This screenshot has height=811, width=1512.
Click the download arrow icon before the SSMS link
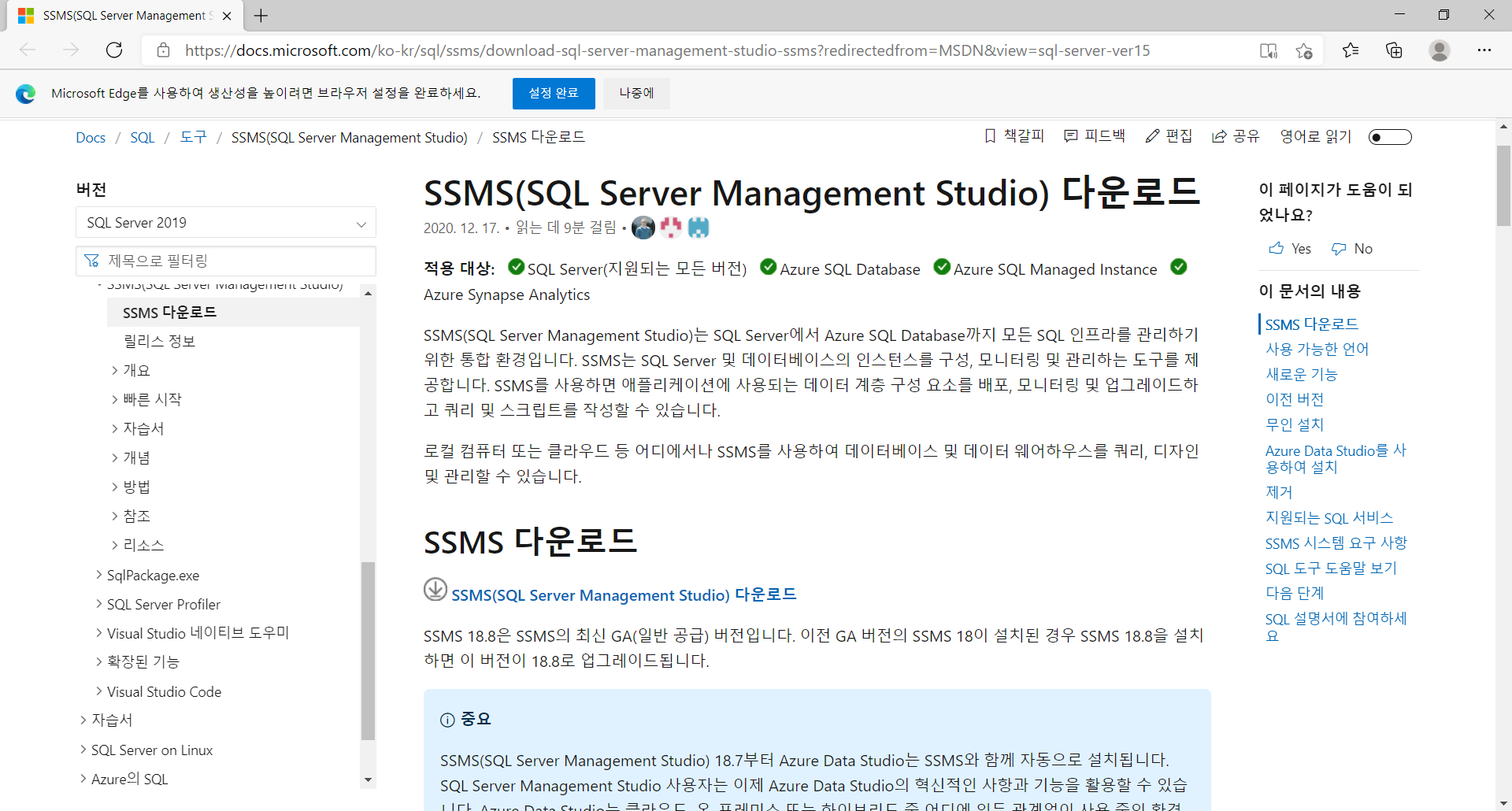point(435,589)
